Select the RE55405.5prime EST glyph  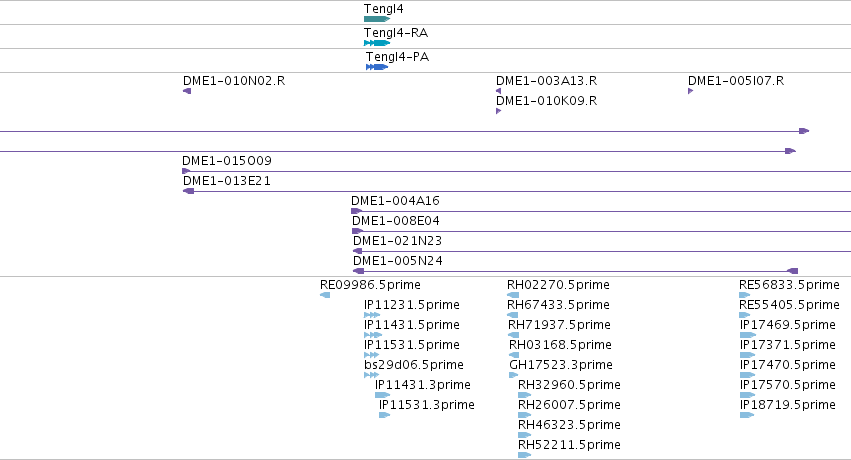click(745, 315)
